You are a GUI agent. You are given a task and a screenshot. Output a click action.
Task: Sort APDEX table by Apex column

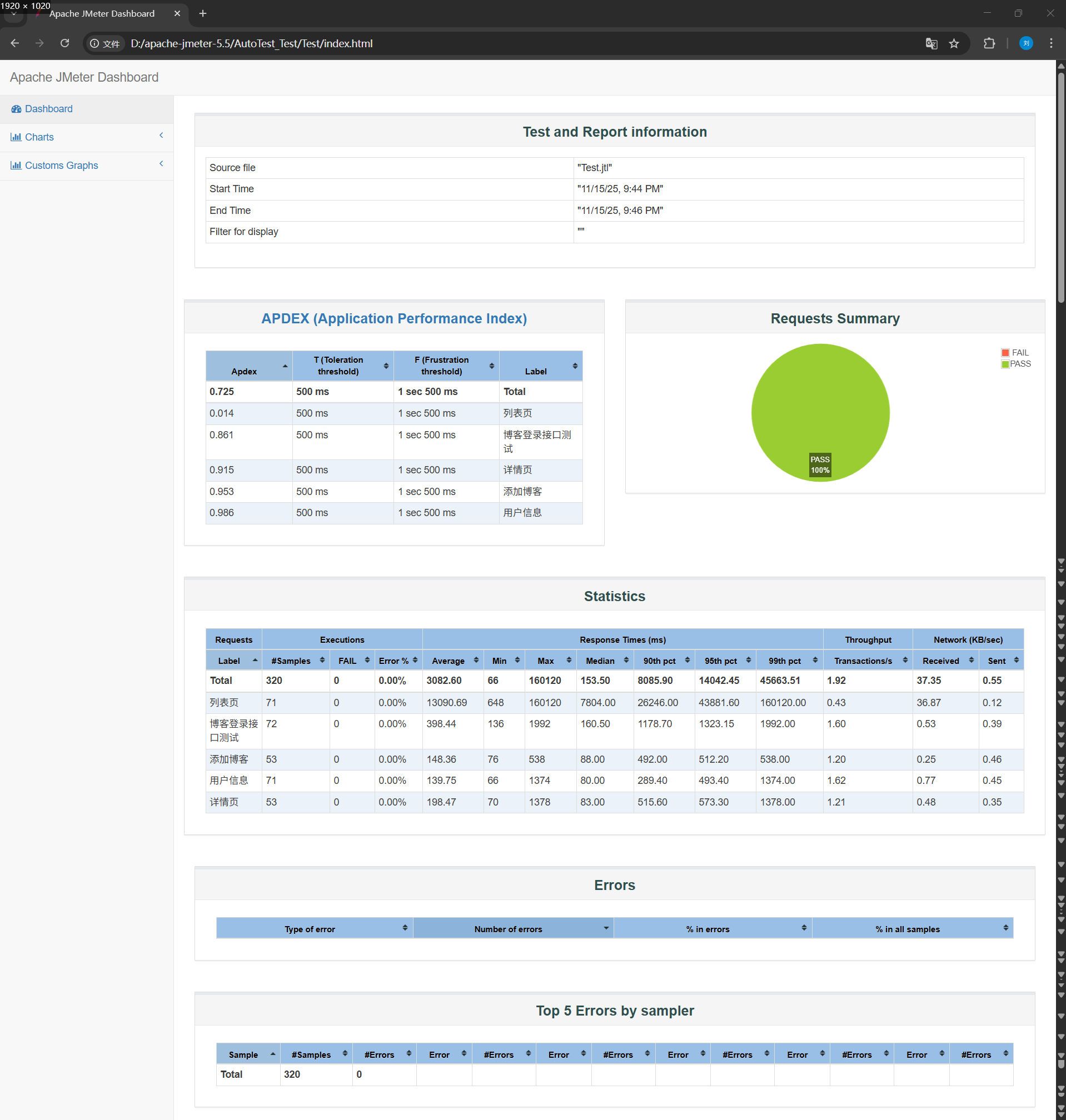click(249, 366)
